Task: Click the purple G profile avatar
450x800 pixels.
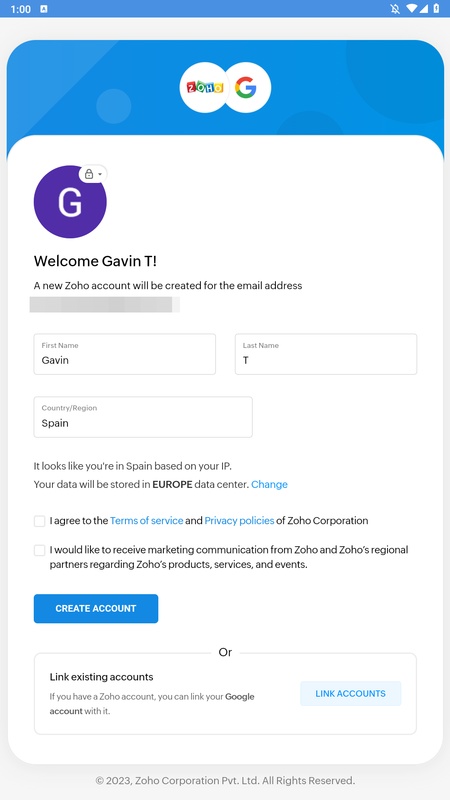Action: coord(70,202)
